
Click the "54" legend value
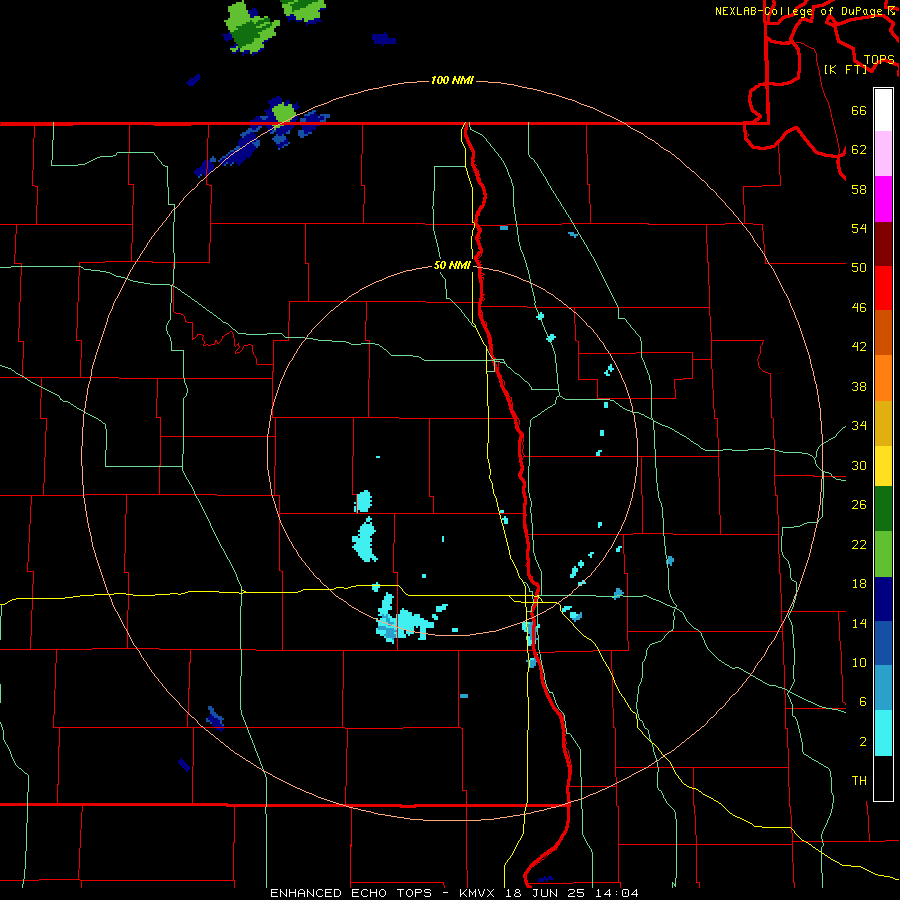click(x=859, y=228)
